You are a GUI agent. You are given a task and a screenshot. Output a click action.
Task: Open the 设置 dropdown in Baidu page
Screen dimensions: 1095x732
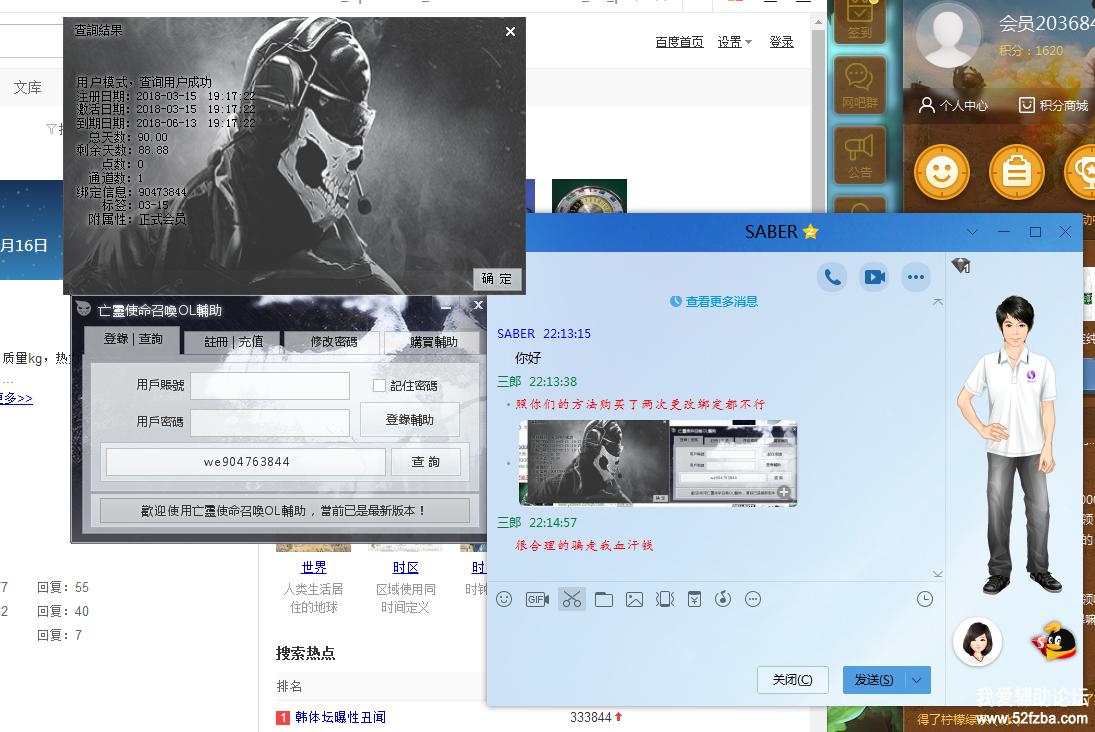click(735, 42)
